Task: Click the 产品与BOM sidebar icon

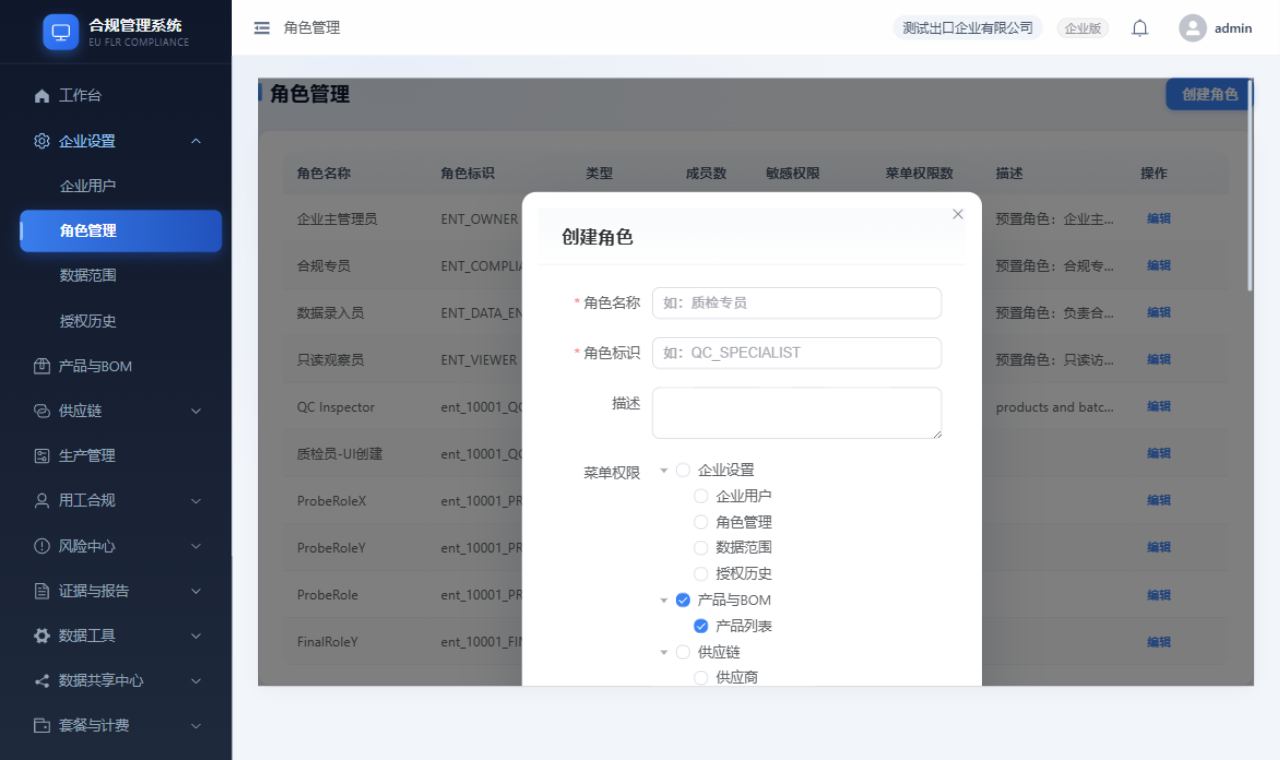Action: click(x=41, y=366)
